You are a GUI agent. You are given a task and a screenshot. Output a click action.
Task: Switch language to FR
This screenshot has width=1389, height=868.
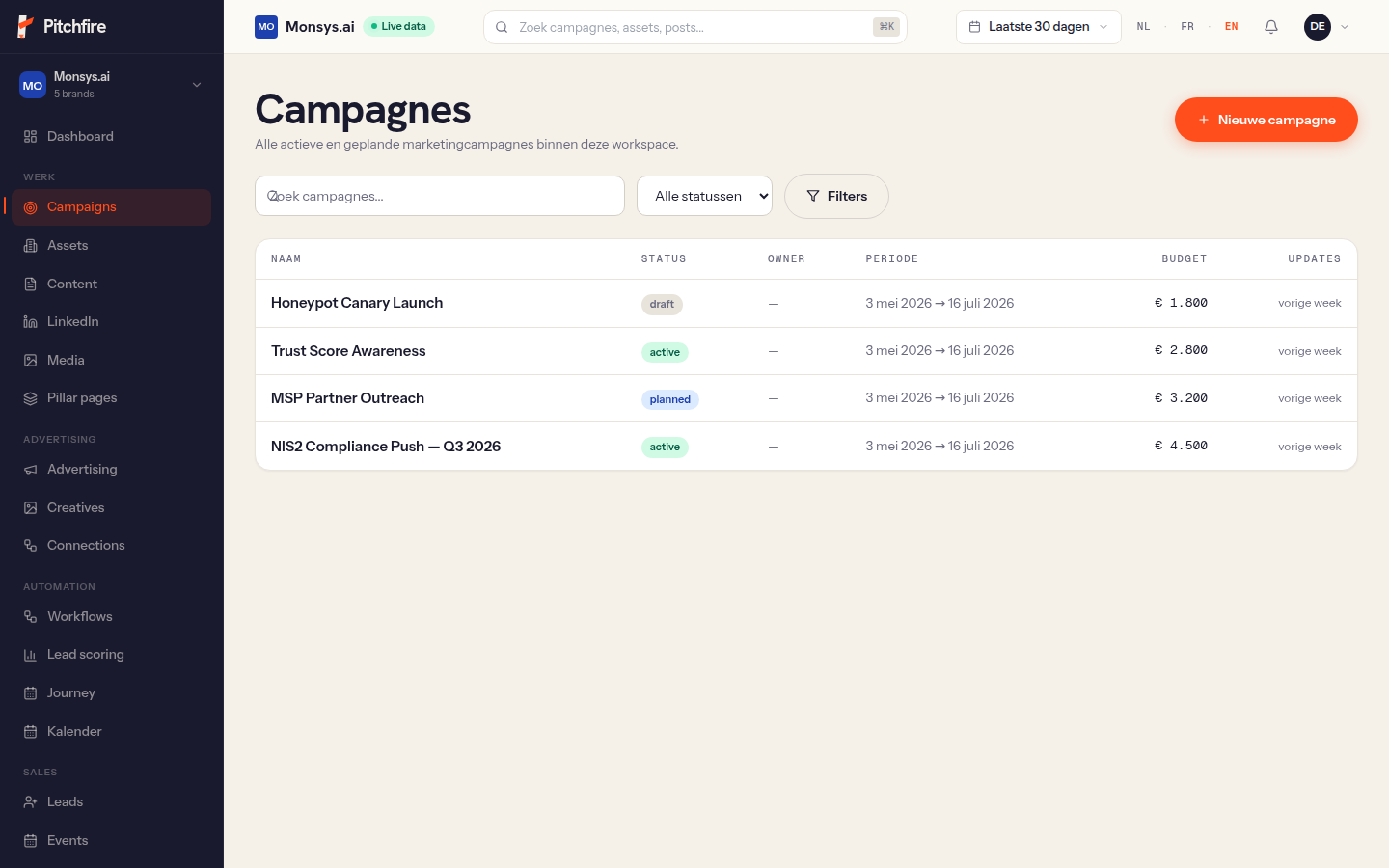coord(1187,27)
